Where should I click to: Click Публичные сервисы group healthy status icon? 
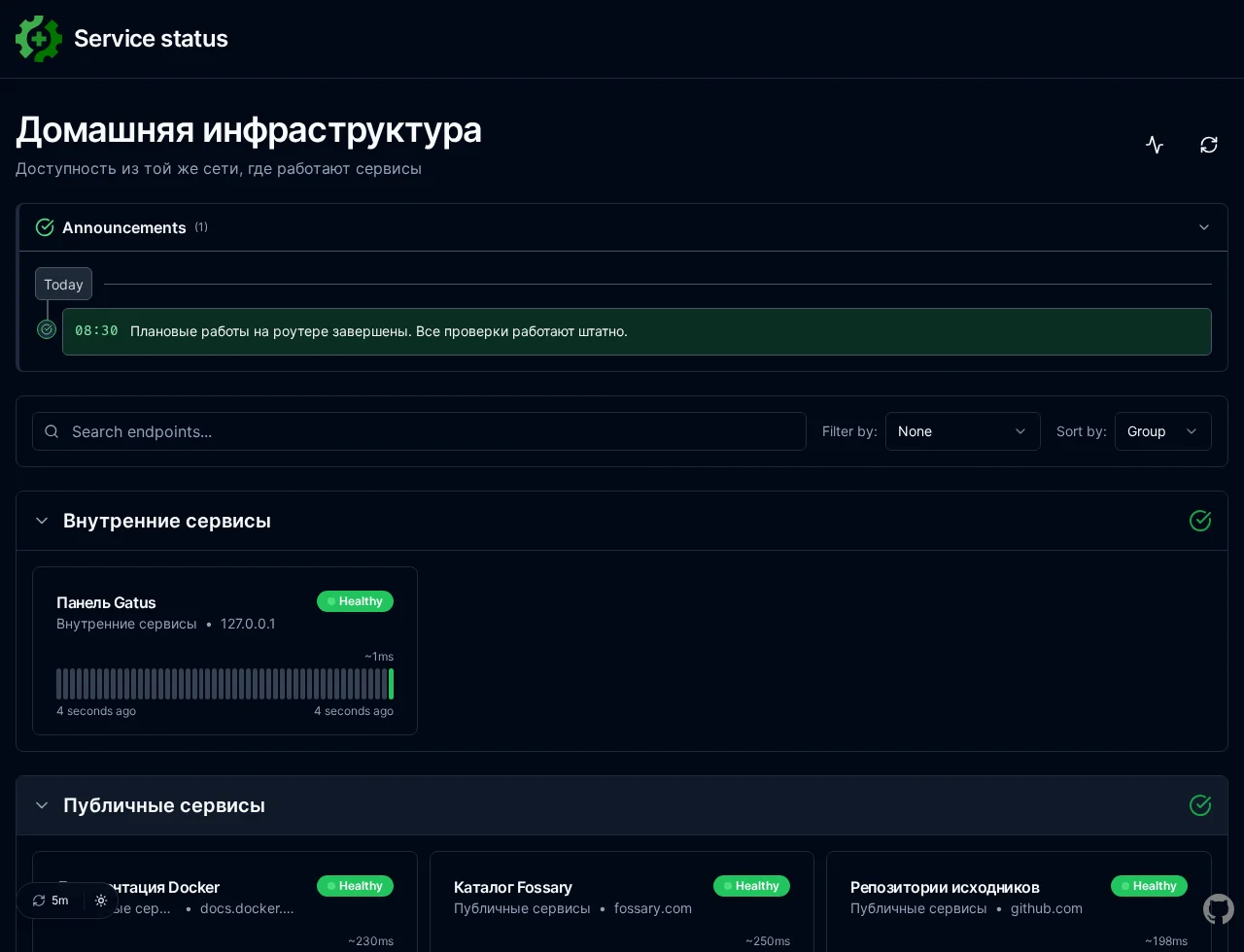[x=1200, y=805]
